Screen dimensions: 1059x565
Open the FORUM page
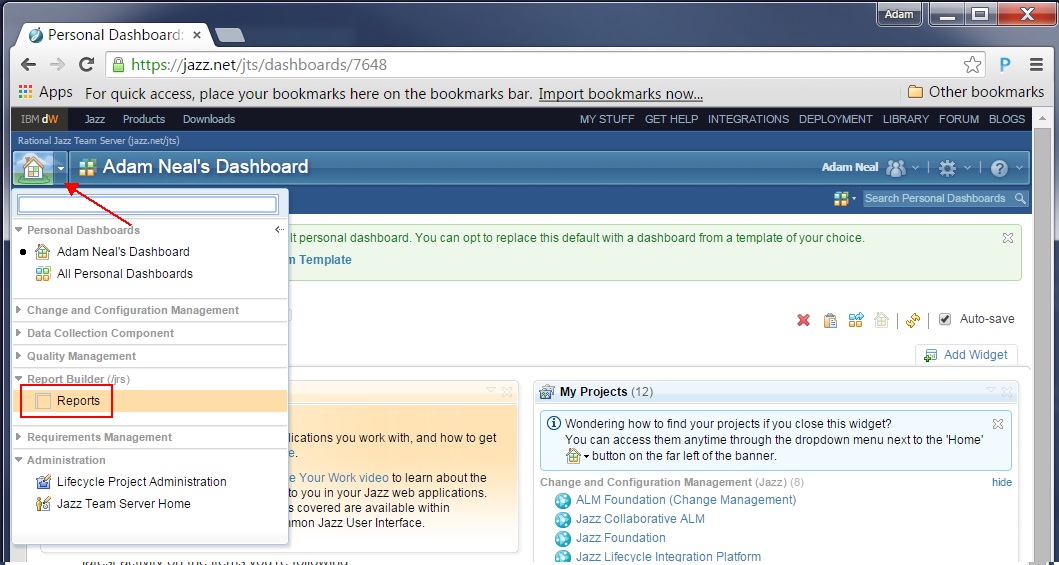tap(958, 119)
